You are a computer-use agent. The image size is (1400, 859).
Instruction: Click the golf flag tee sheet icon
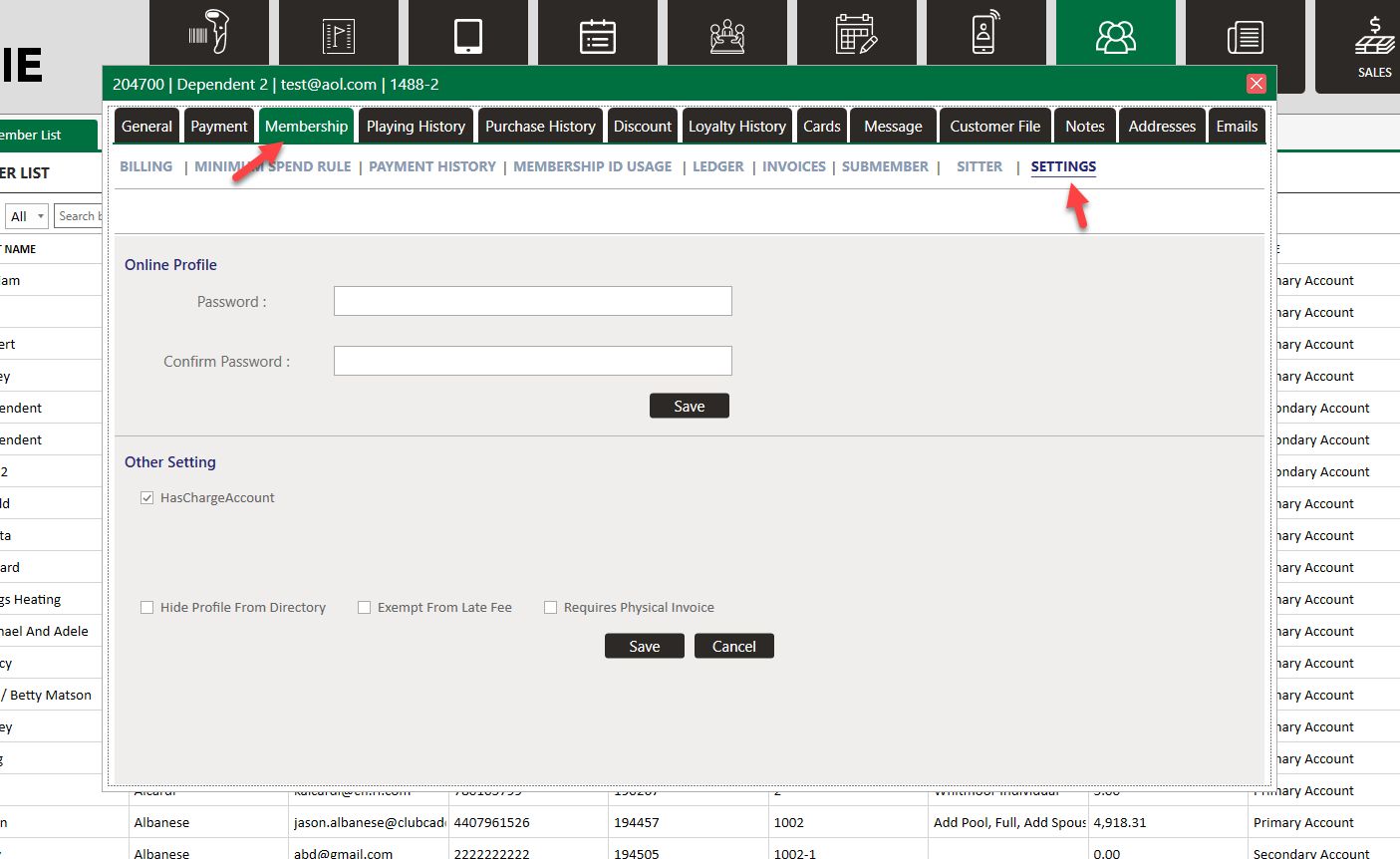pyautogui.click(x=339, y=36)
